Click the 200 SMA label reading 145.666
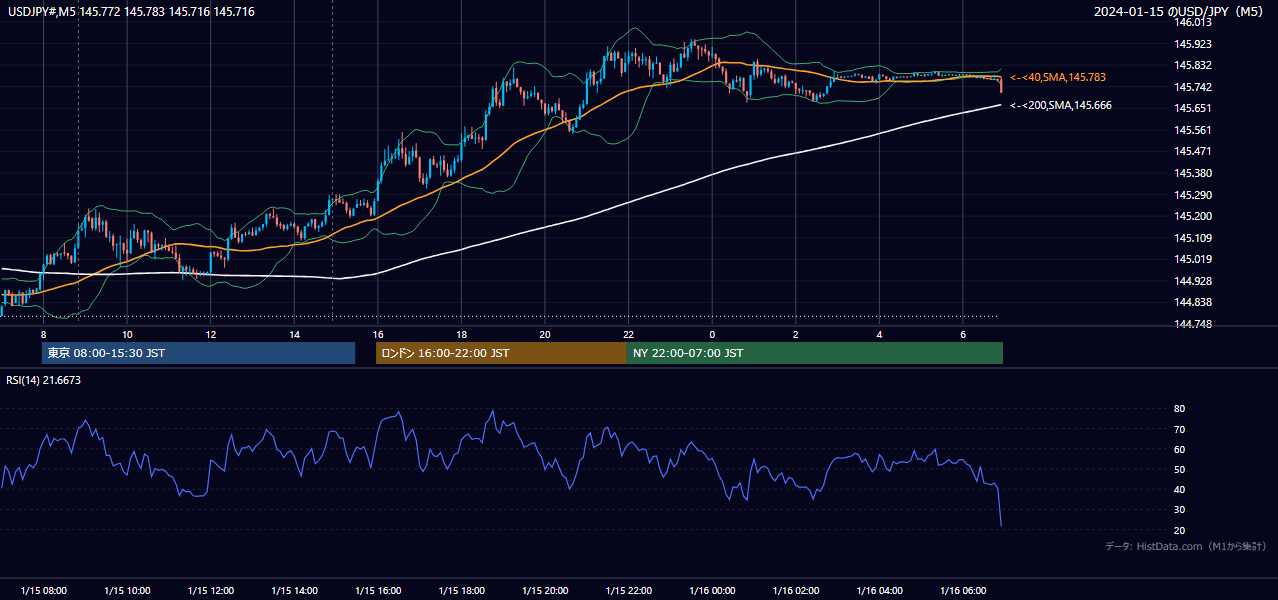Image resolution: width=1278 pixels, height=600 pixels. point(1061,105)
